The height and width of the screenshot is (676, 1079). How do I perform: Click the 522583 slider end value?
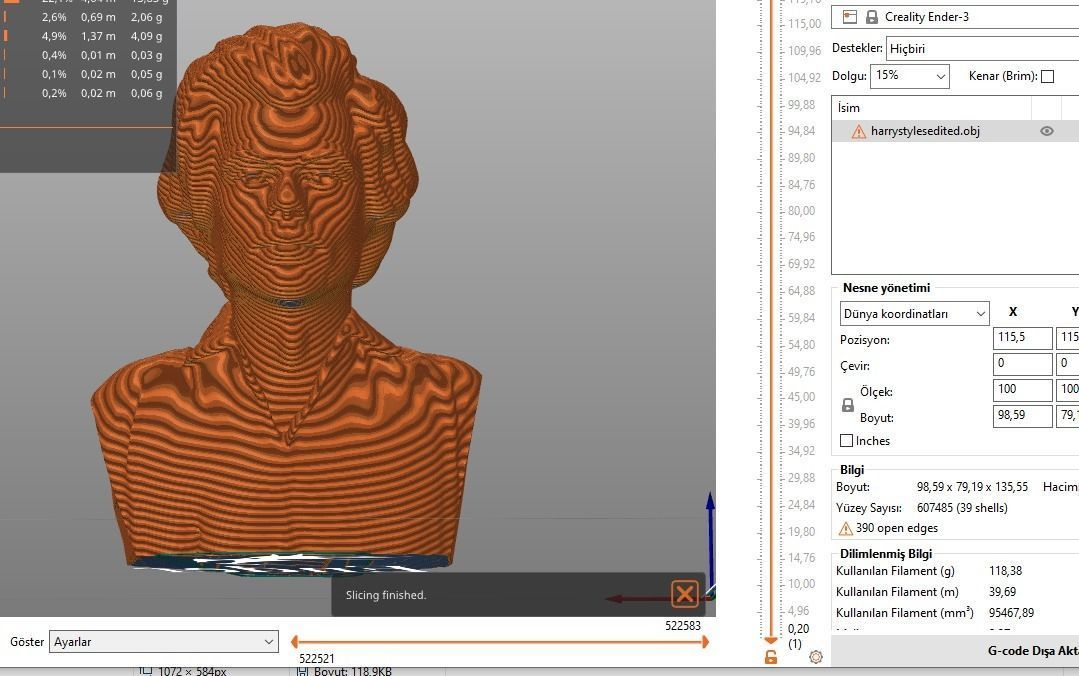tap(683, 626)
